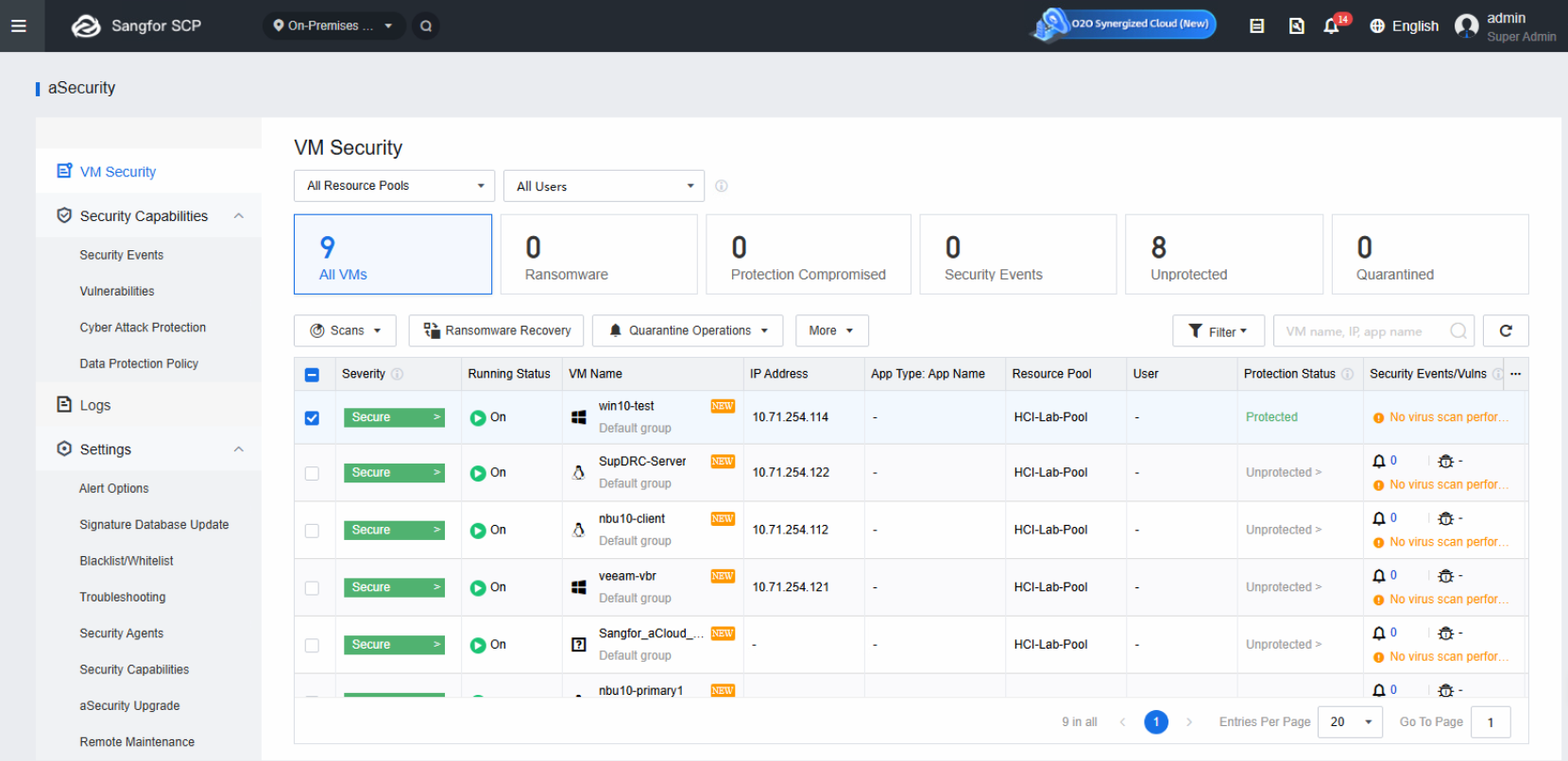The height and width of the screenshot is (761, 1568).
Task: Uncheck the win10-test row checkbox
Action: coord(312,418)
